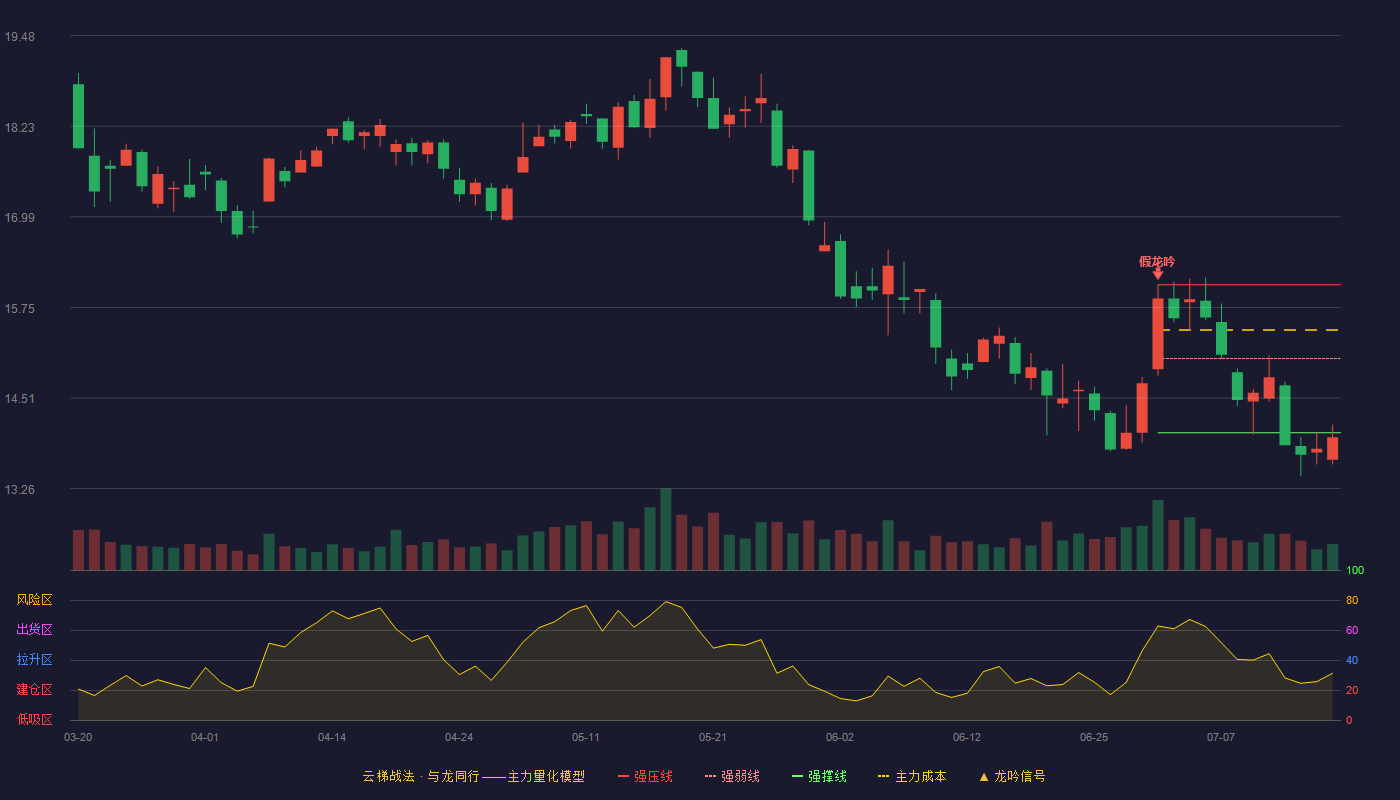Click the 03-20 date label
This screenshot has width=1400, height=800.
click(78, 737)
